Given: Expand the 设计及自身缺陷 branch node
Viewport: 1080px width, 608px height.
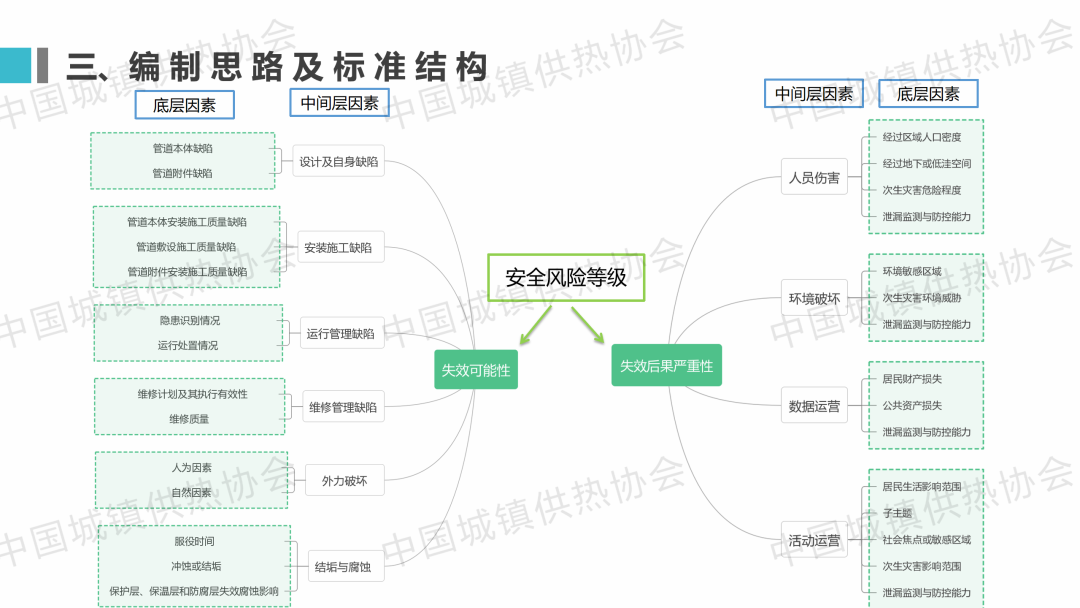Looking at the screenshot, I should [338, 161].
